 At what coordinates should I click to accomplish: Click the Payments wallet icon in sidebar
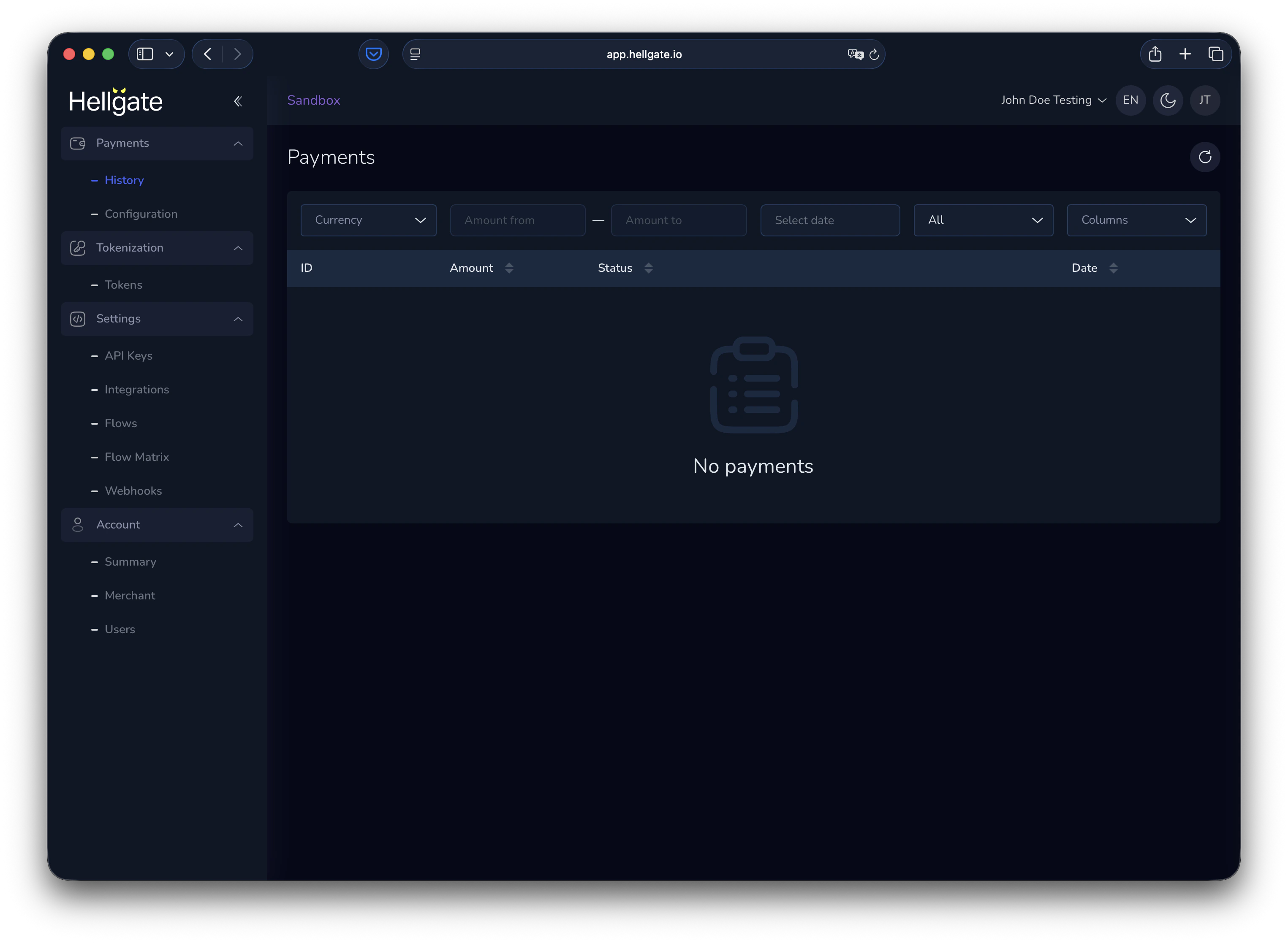pos(78,143)
